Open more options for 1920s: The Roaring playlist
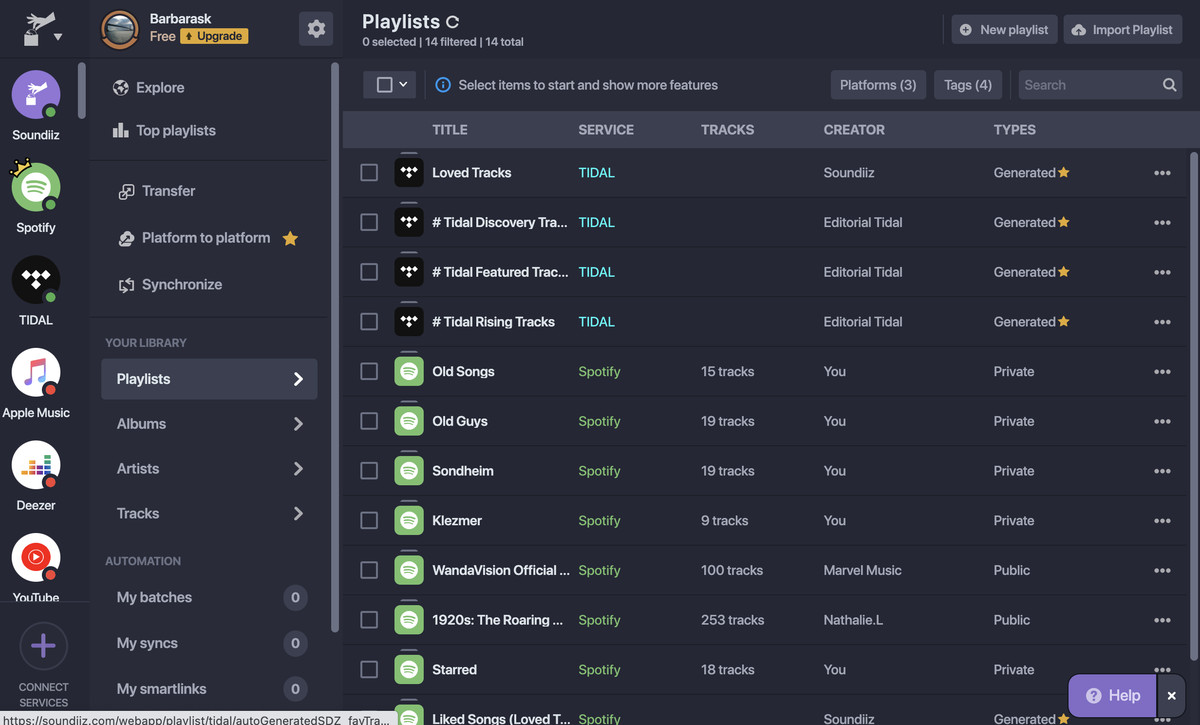This screenshot has height=725, width=1200. [1162, 620]
